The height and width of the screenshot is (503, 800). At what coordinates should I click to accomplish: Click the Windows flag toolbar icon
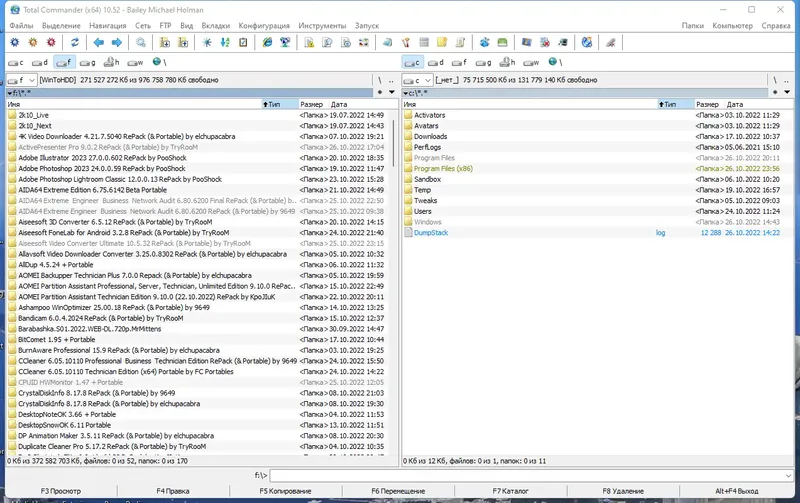[527, 42]
